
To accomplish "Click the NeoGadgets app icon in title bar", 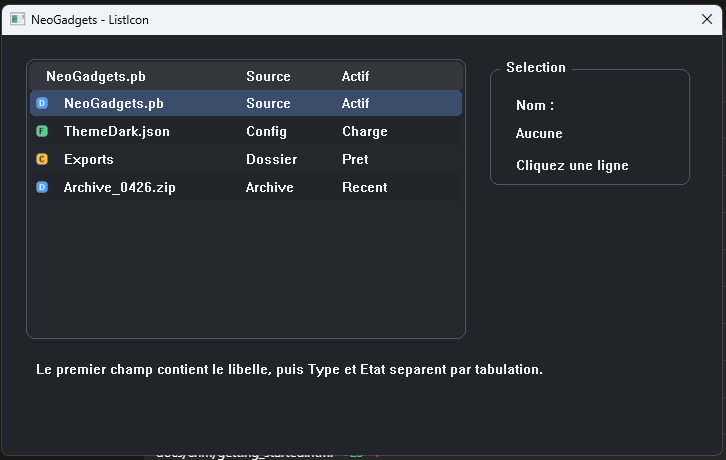I will coord(17,18).
